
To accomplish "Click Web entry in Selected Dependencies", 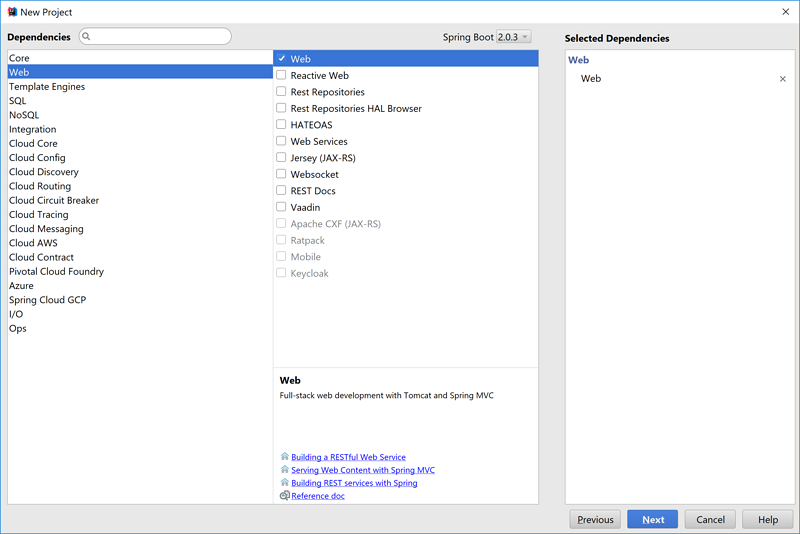I will click(x=591, y=79).
